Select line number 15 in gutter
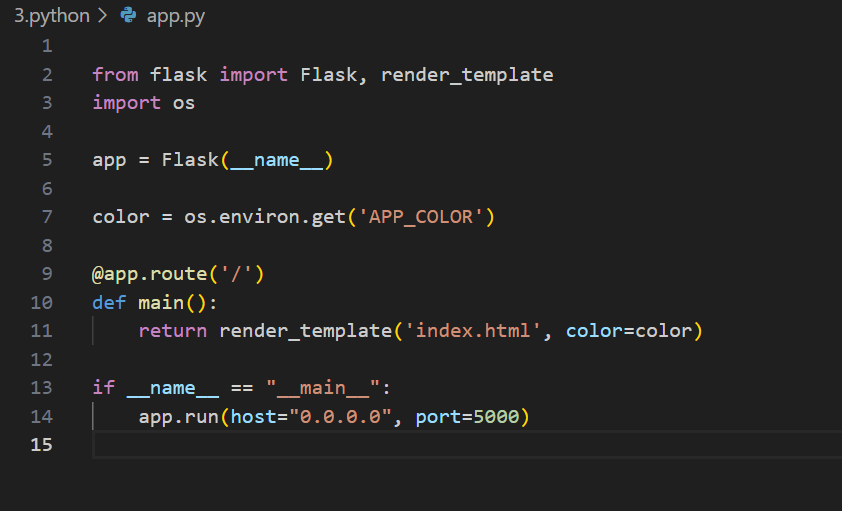This screenshot has width=842, height=511. 41,444
